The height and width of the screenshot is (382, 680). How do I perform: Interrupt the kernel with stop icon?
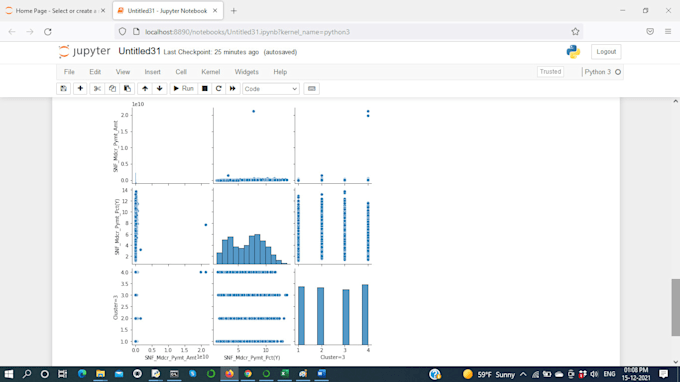point(205,88)
